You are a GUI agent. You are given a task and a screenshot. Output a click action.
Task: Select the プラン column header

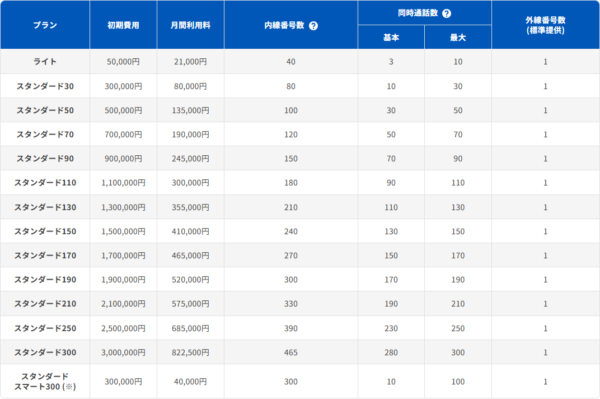[x=45, y=25]
